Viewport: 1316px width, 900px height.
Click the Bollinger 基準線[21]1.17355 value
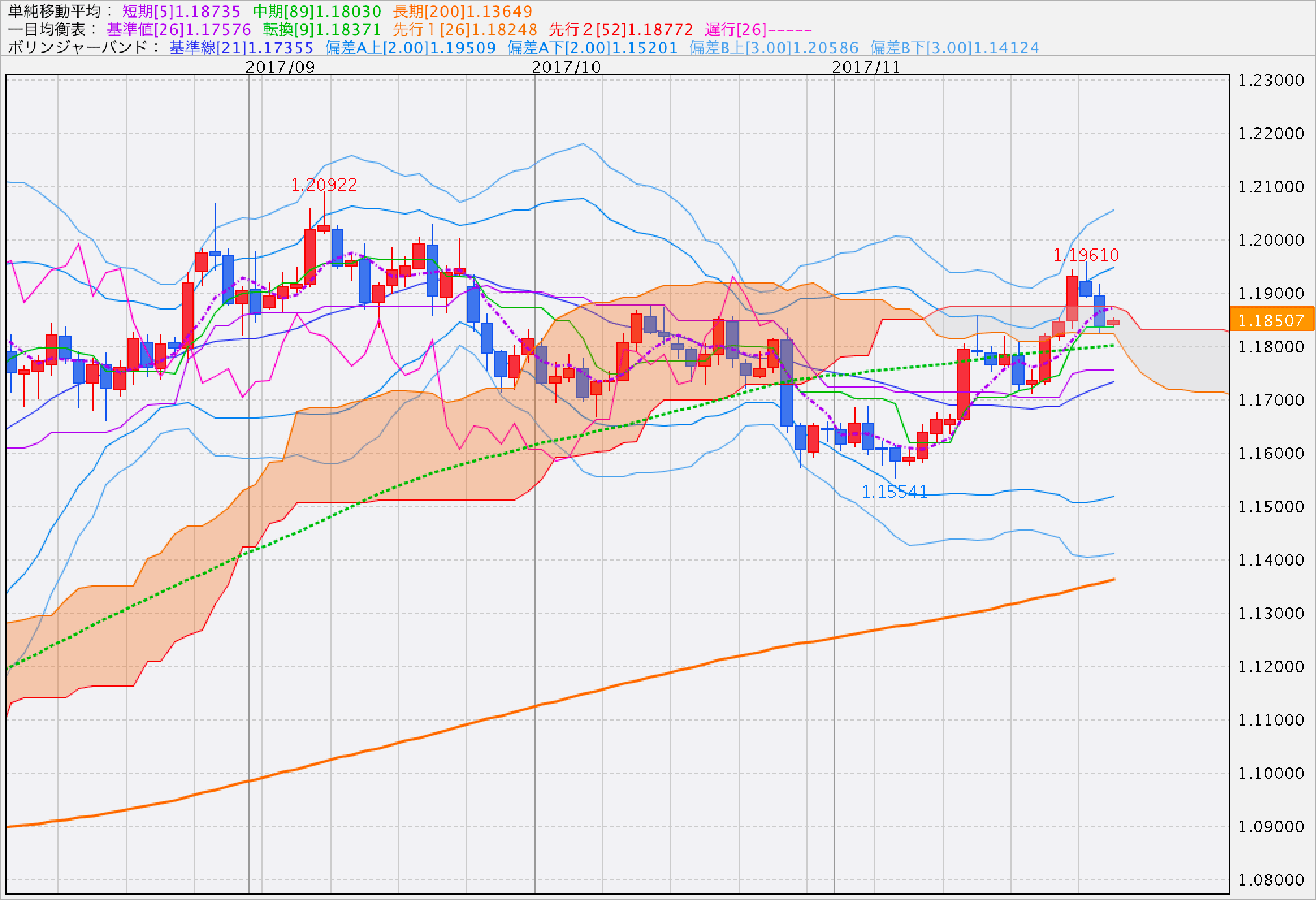[241, 47]
